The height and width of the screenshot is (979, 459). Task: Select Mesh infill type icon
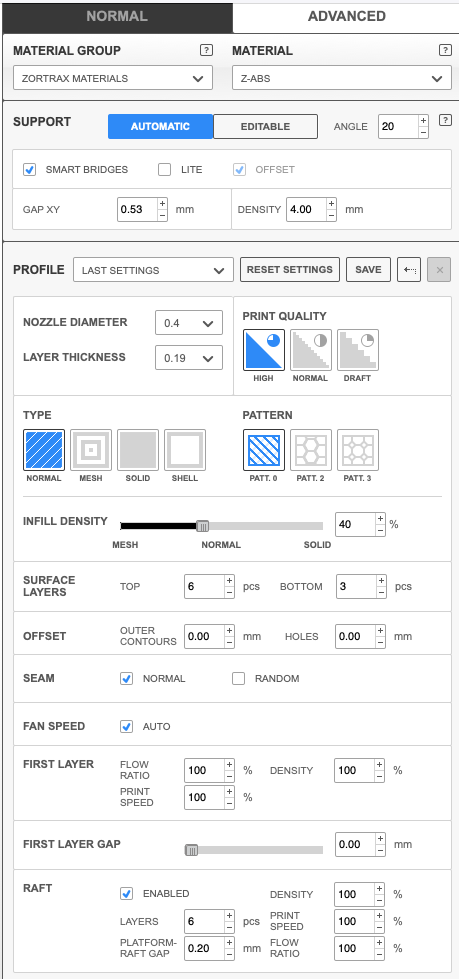91,450
